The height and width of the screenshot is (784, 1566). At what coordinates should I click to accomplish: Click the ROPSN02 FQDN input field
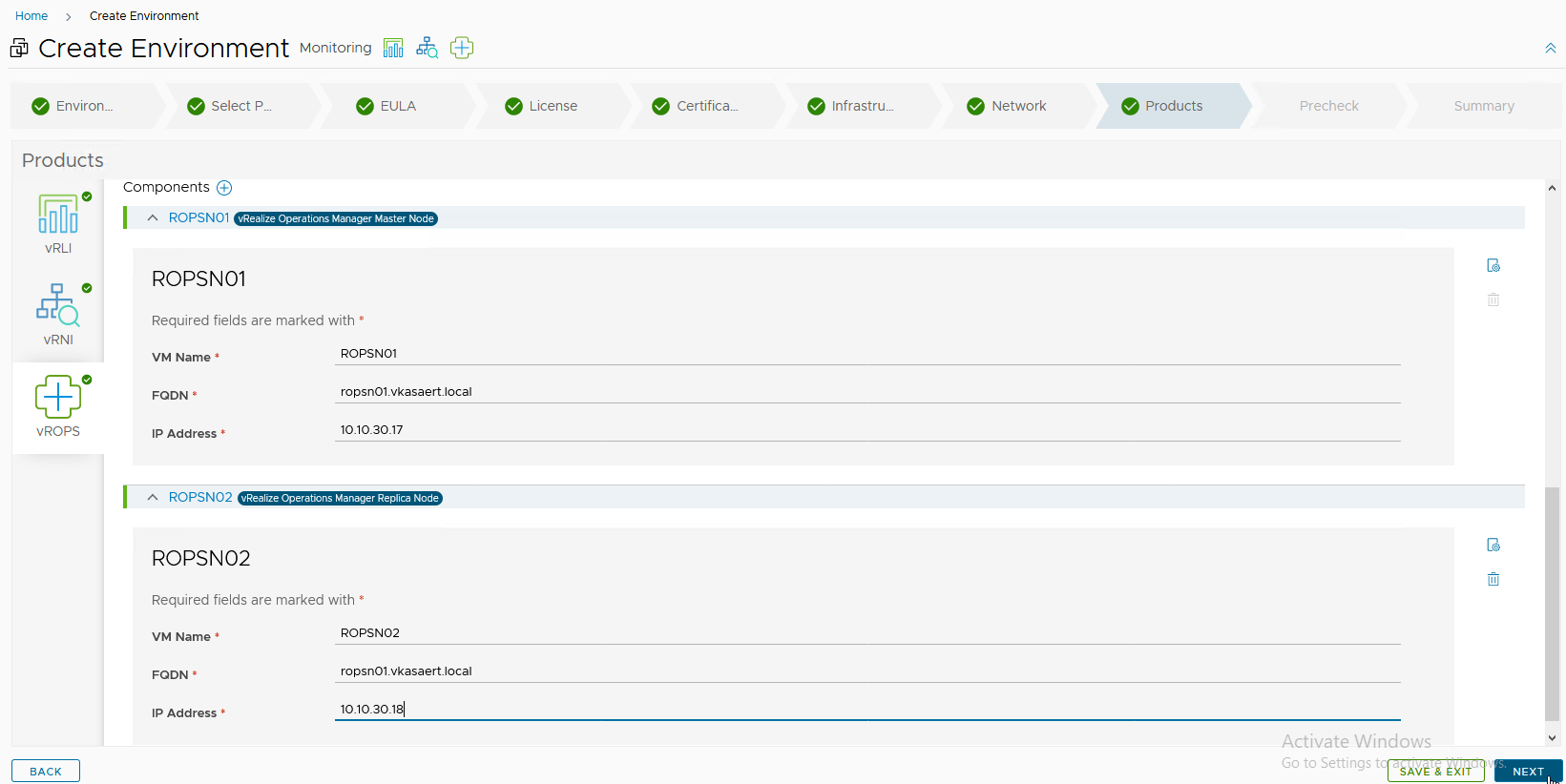867,671
